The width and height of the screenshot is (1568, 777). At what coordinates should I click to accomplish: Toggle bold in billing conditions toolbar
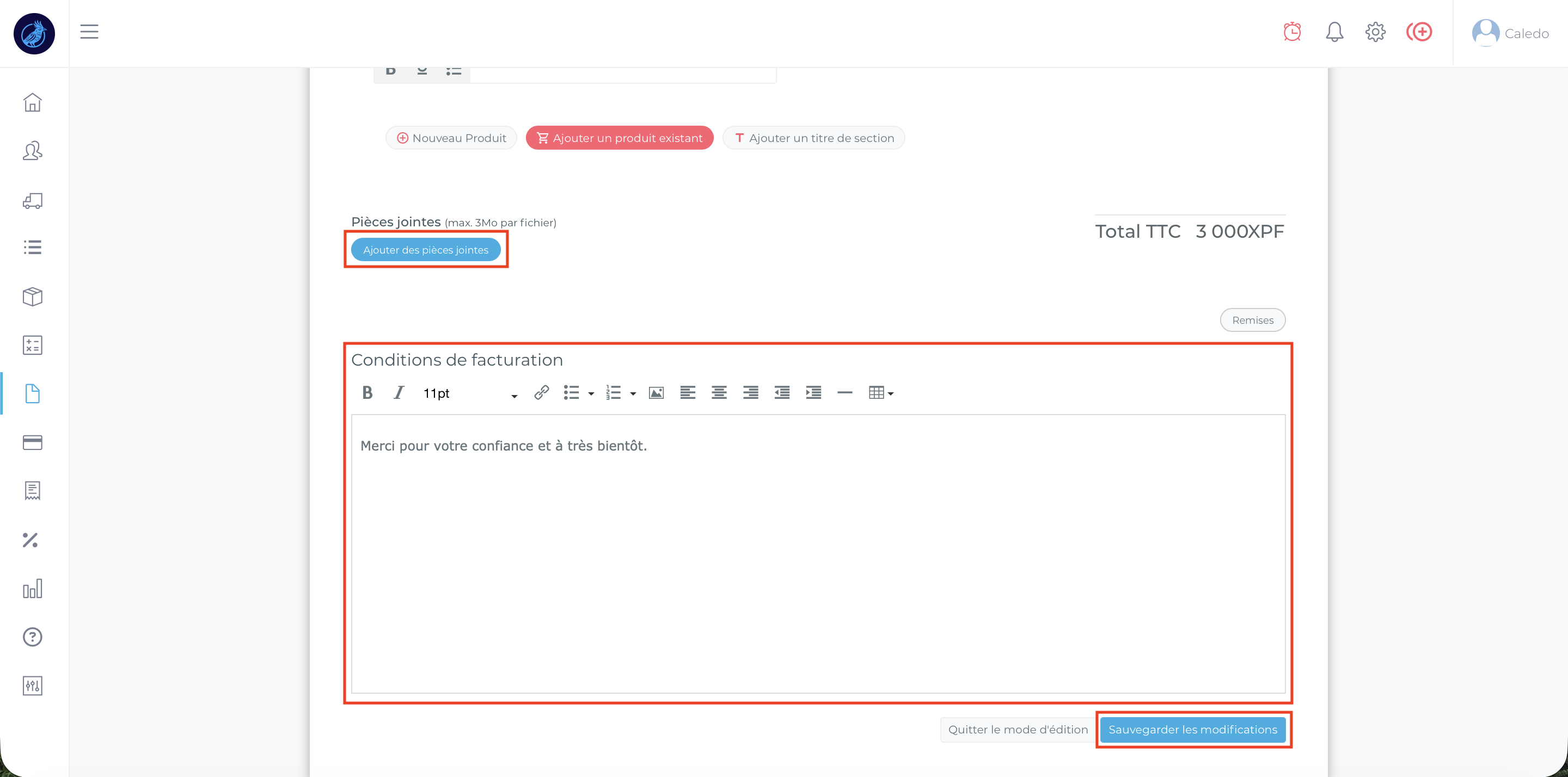click(x=367, y=393)
